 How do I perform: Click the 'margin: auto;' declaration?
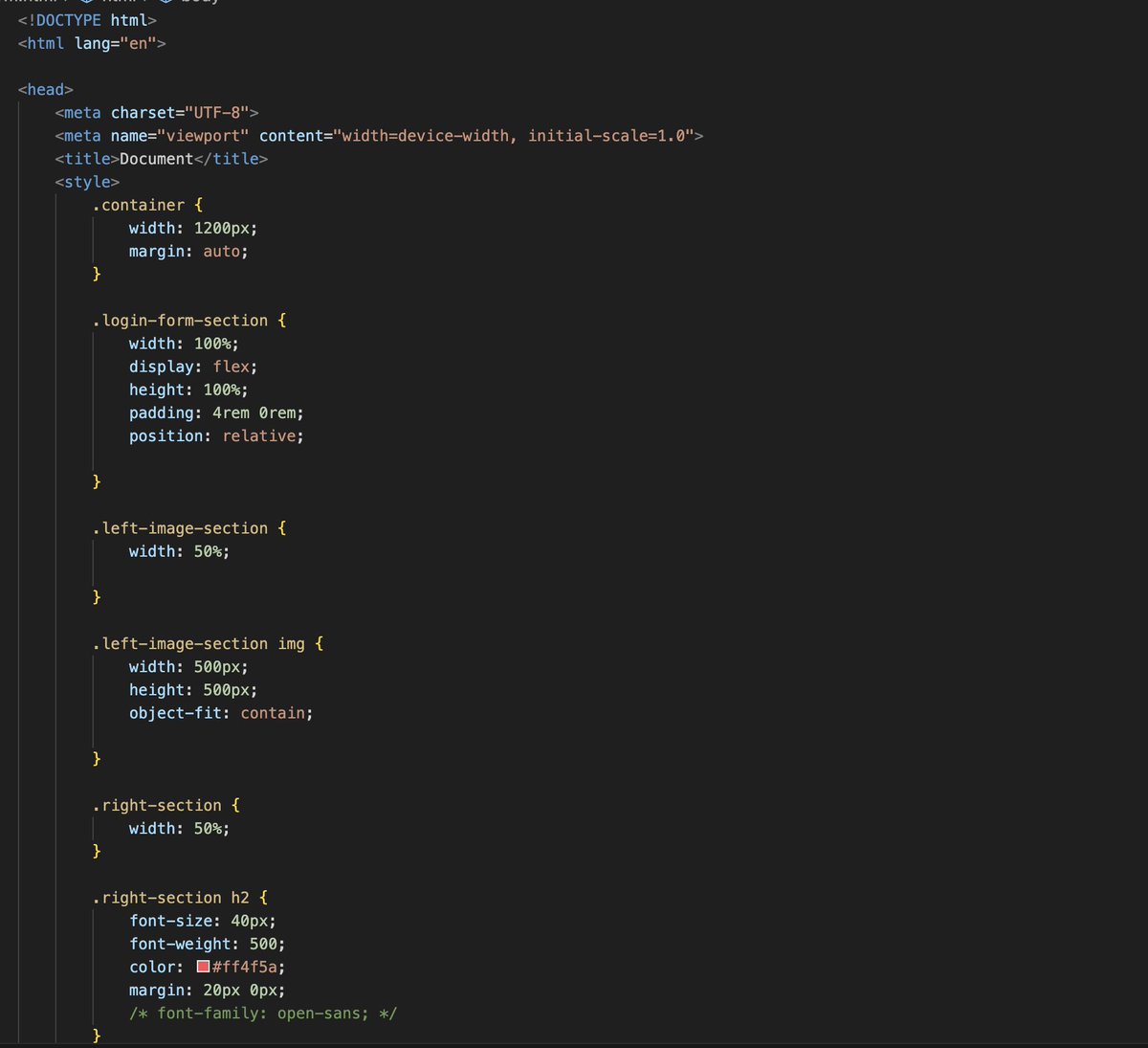click(x=188, y=251)
